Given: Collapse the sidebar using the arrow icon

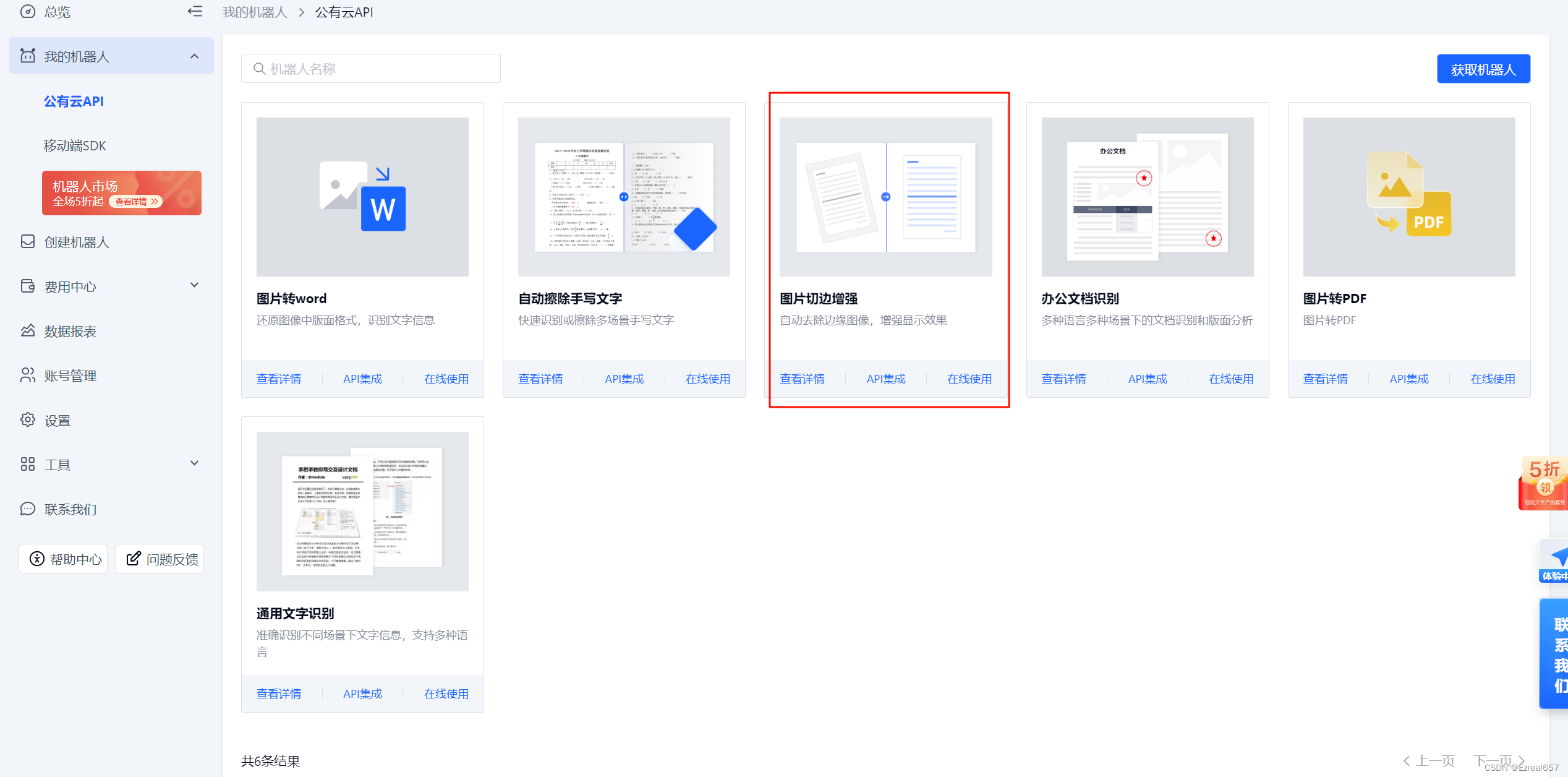Looking at the screenshot, I should click(194, 12).
